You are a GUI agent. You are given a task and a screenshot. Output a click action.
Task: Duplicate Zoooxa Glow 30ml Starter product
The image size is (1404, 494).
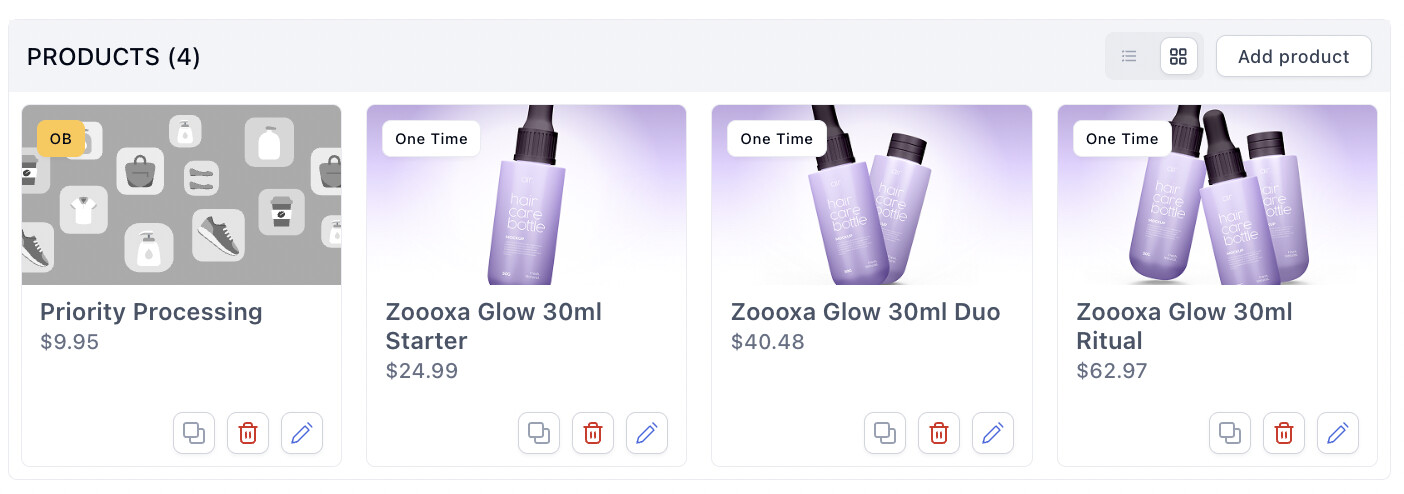(539, 433)
